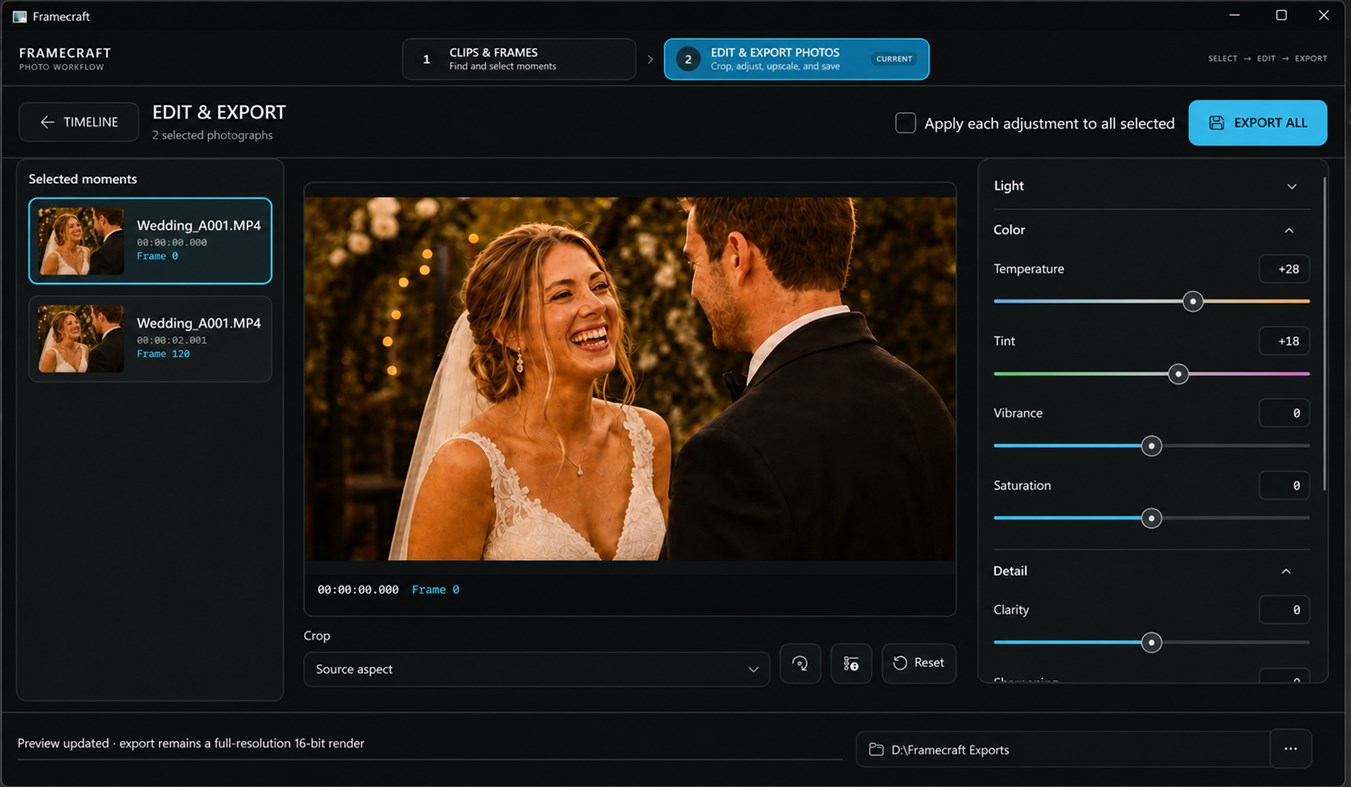Click the Saturation value field
Viewport: 1351px width, 787px height.
coord(1284,485)
